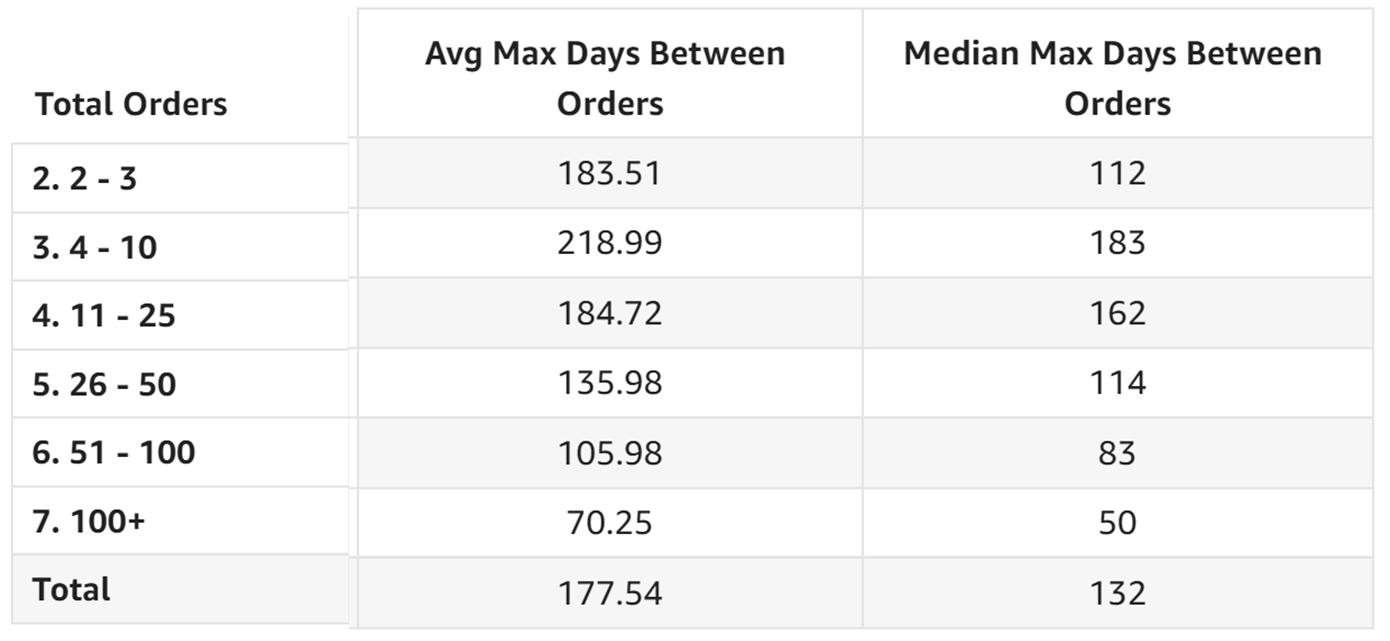
Task: Click the Total Orders column header
Action: point(131,104)
